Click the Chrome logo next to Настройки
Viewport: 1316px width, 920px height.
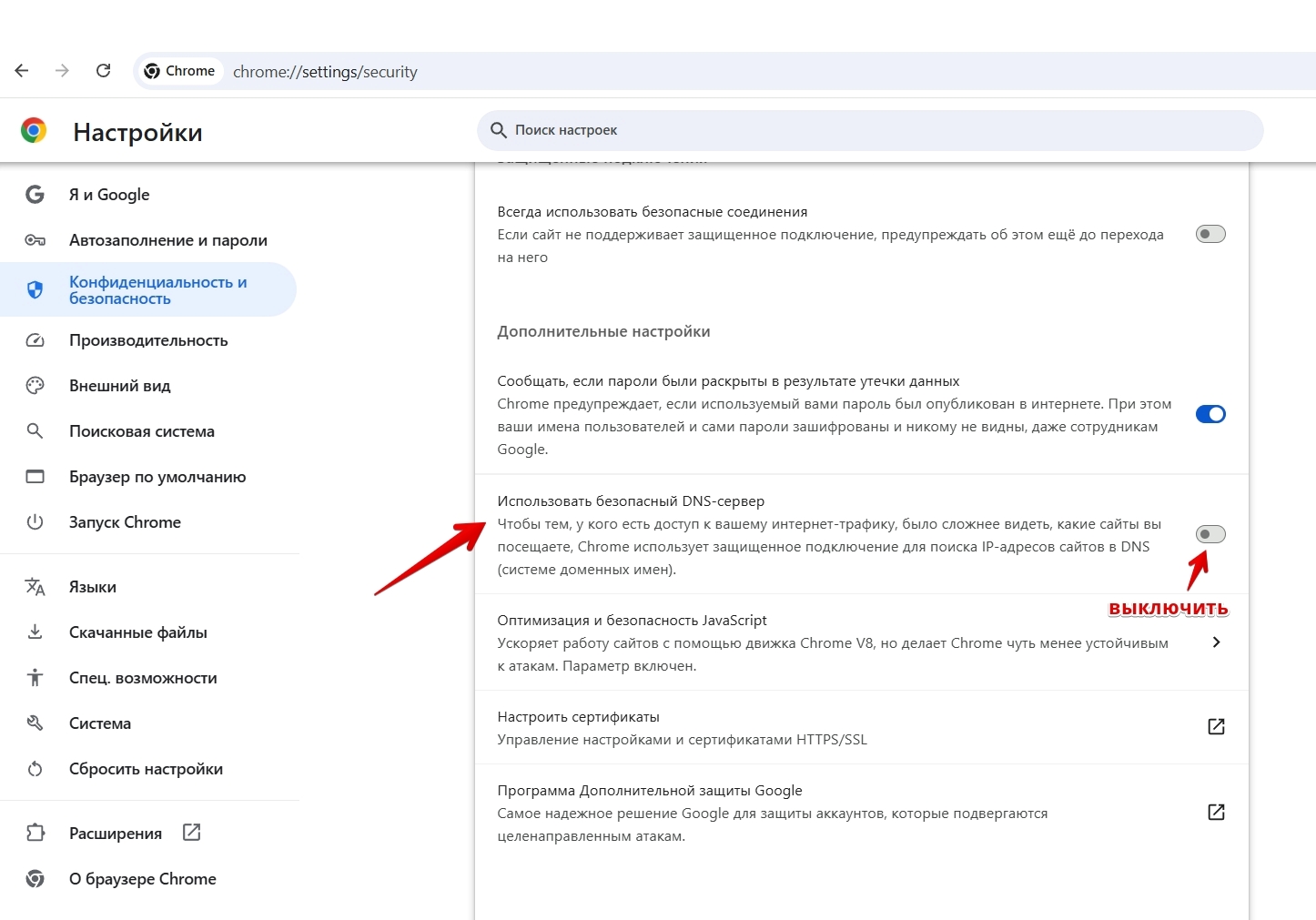point(34,131)
